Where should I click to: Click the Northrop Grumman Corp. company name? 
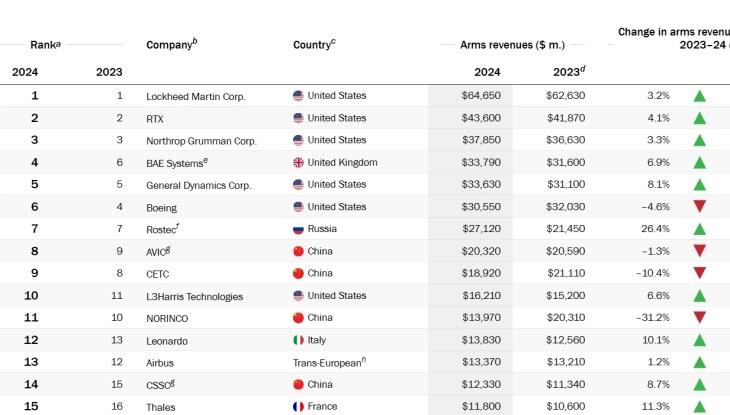pyautogui.click(x=201, y=141)
